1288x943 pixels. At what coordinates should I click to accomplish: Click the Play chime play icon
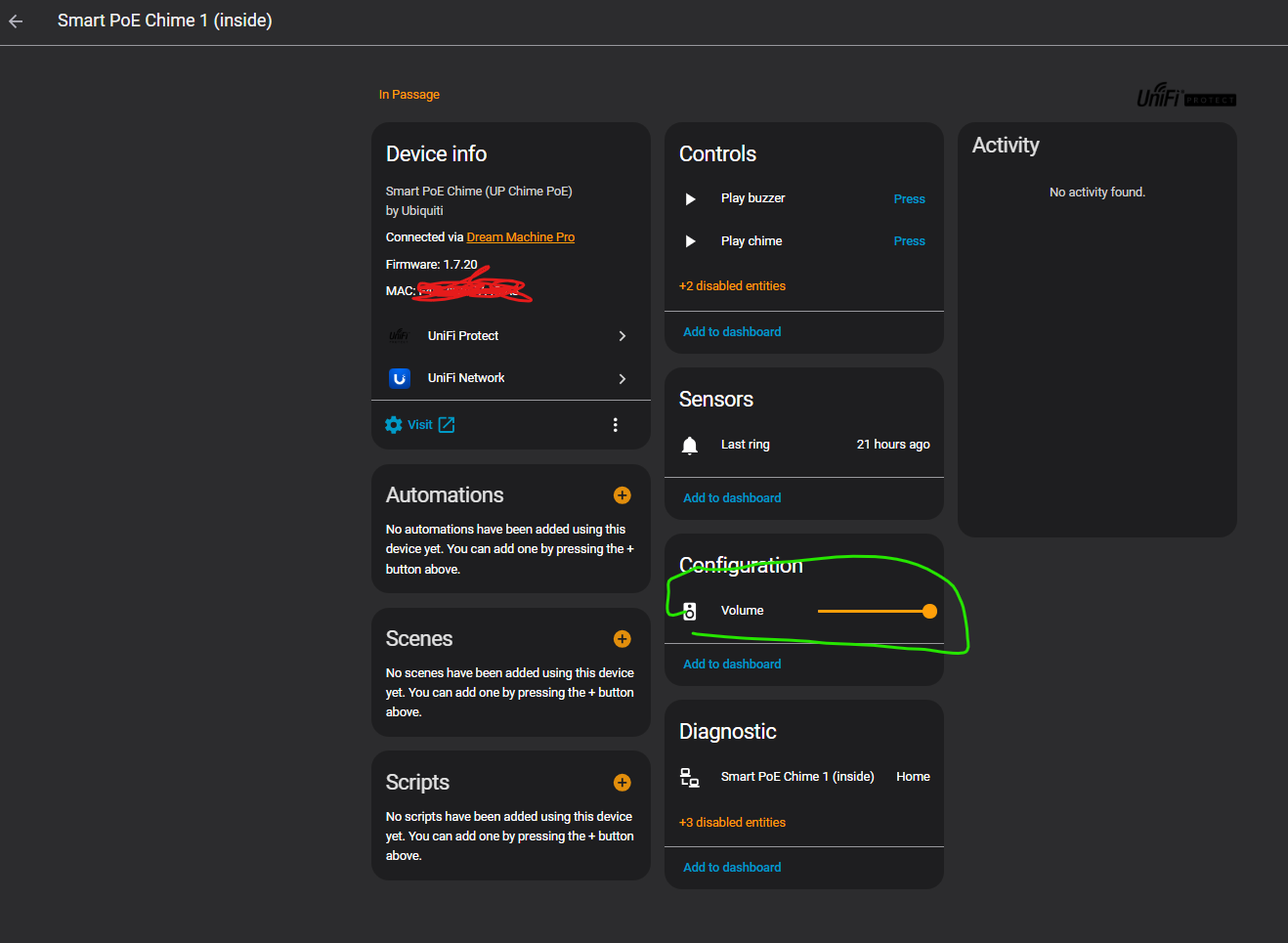pos(690,241)
